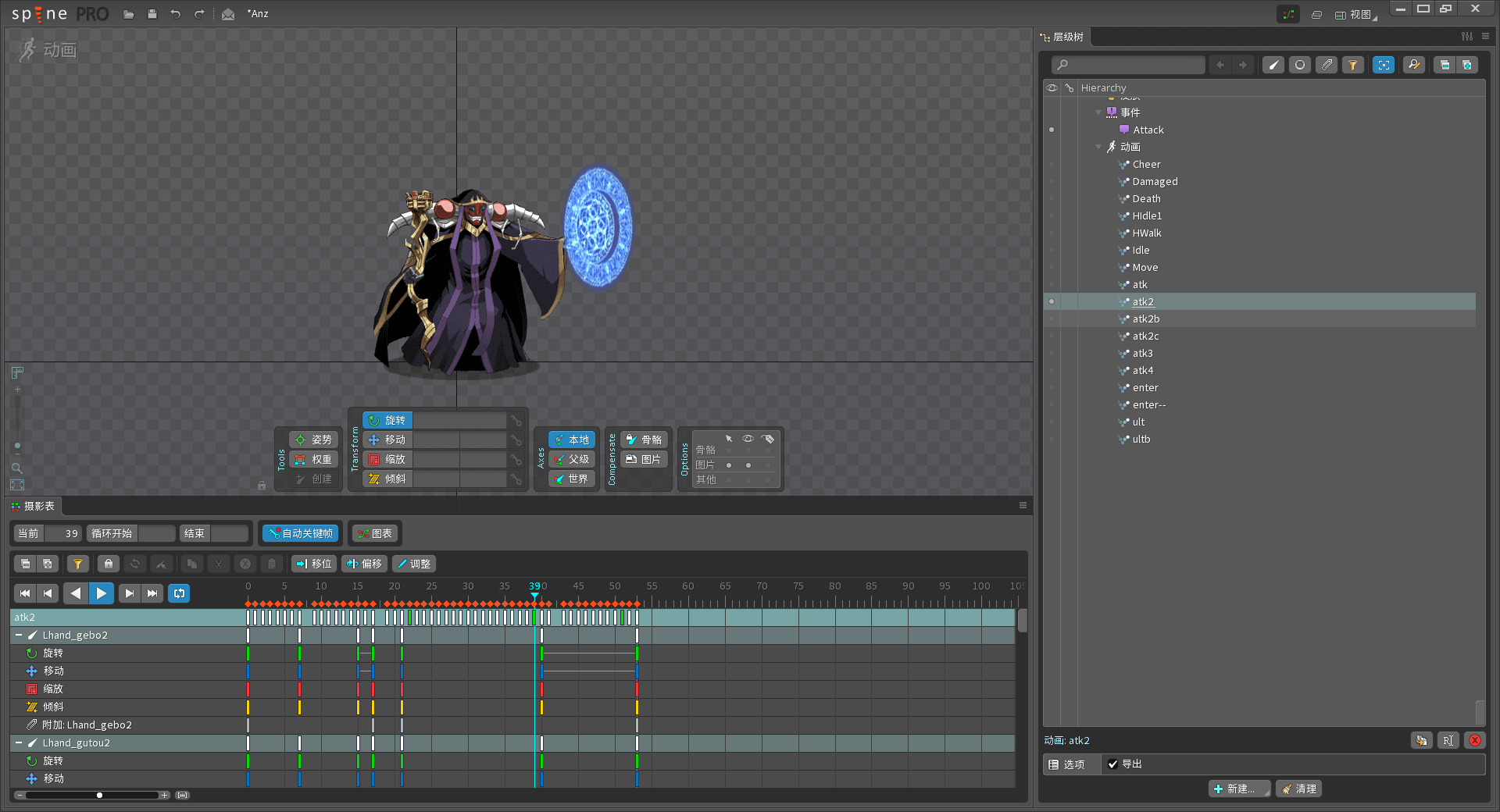
Task: Click the hierarchy search field
Action: (x=1128, y=65)
